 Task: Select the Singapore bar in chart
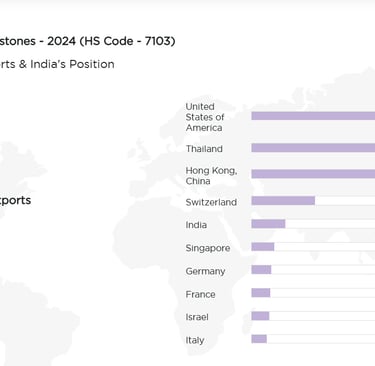(x=263, y=247)
